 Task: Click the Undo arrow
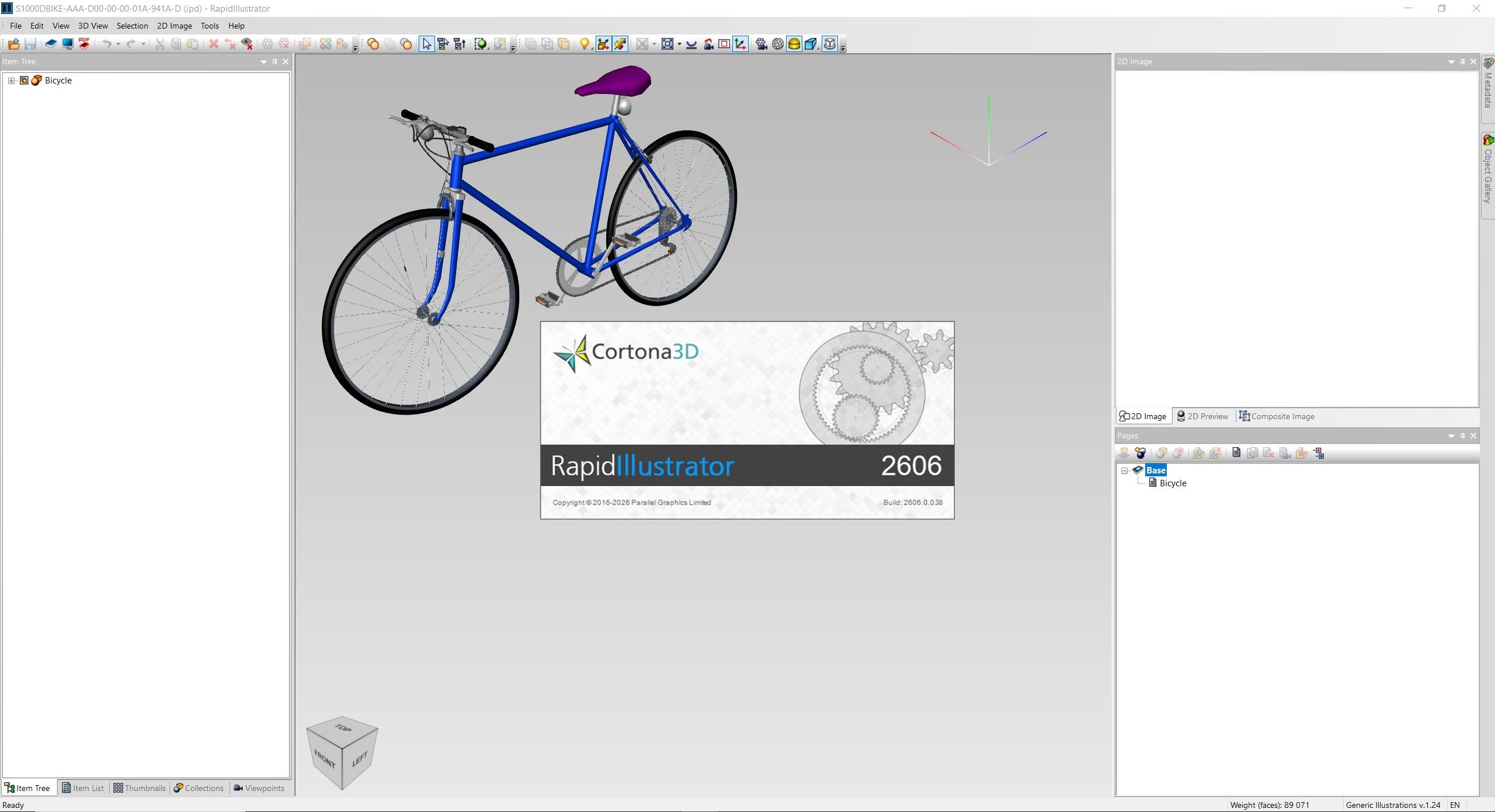point(106,44)
